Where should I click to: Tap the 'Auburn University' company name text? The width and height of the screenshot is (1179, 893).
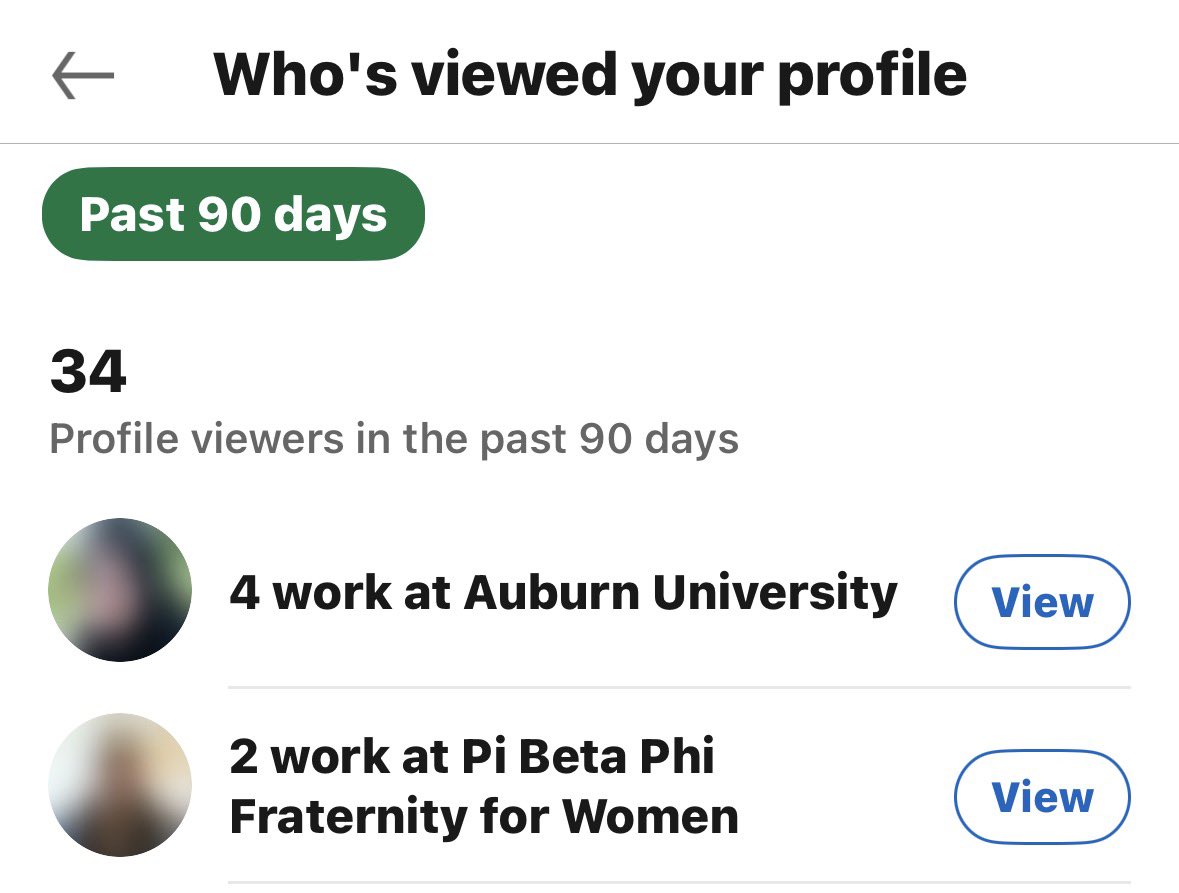coord(680,592)
